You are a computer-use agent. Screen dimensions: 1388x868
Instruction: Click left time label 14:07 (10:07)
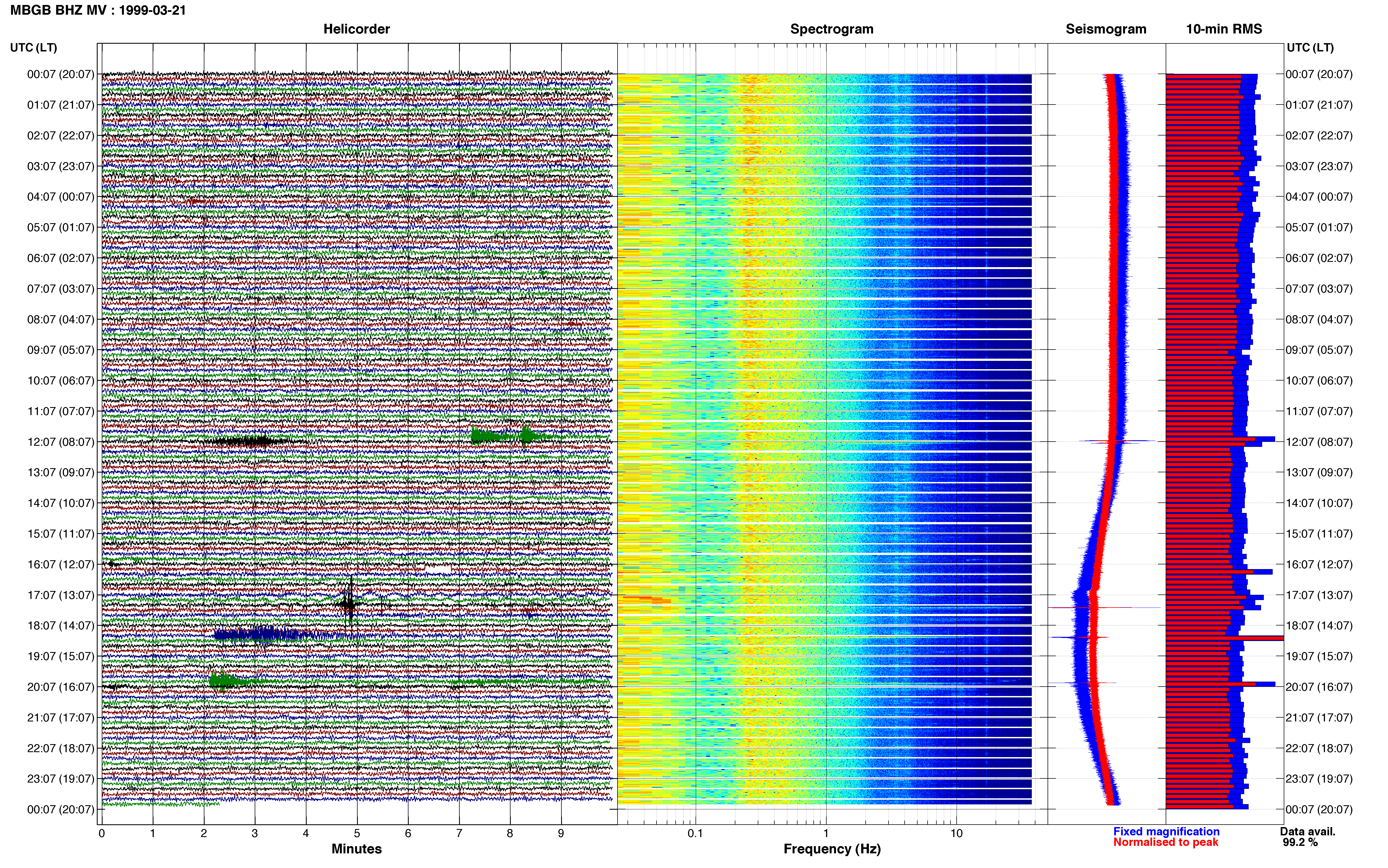60,503
